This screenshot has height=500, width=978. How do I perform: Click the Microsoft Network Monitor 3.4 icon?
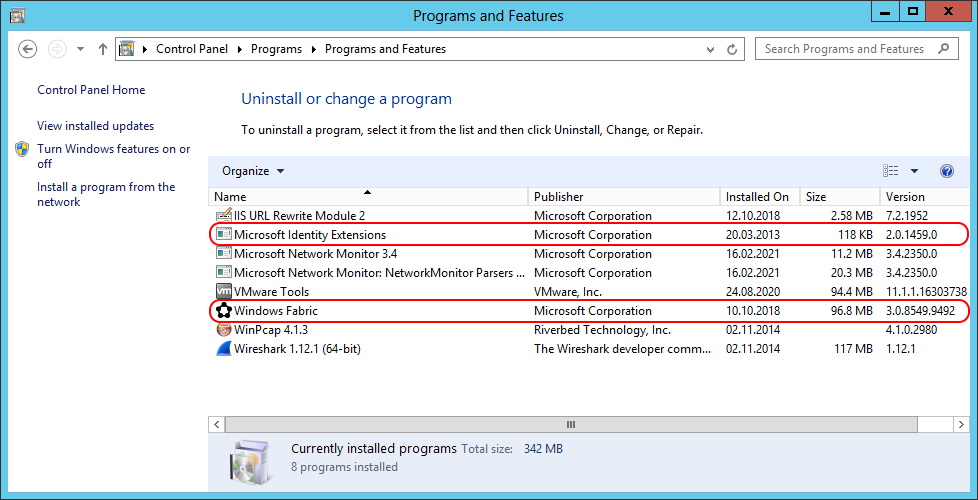pos(223,254)
